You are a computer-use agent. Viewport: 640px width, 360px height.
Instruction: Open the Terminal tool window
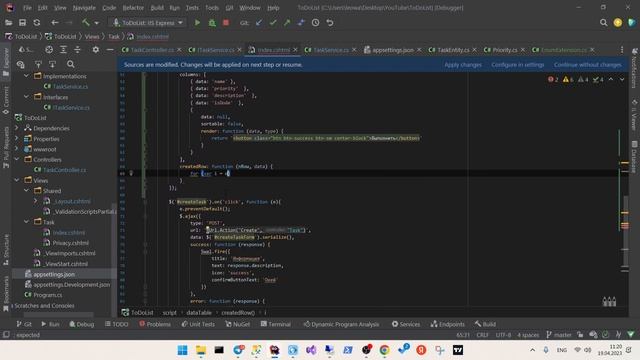[x=276, y=324]
